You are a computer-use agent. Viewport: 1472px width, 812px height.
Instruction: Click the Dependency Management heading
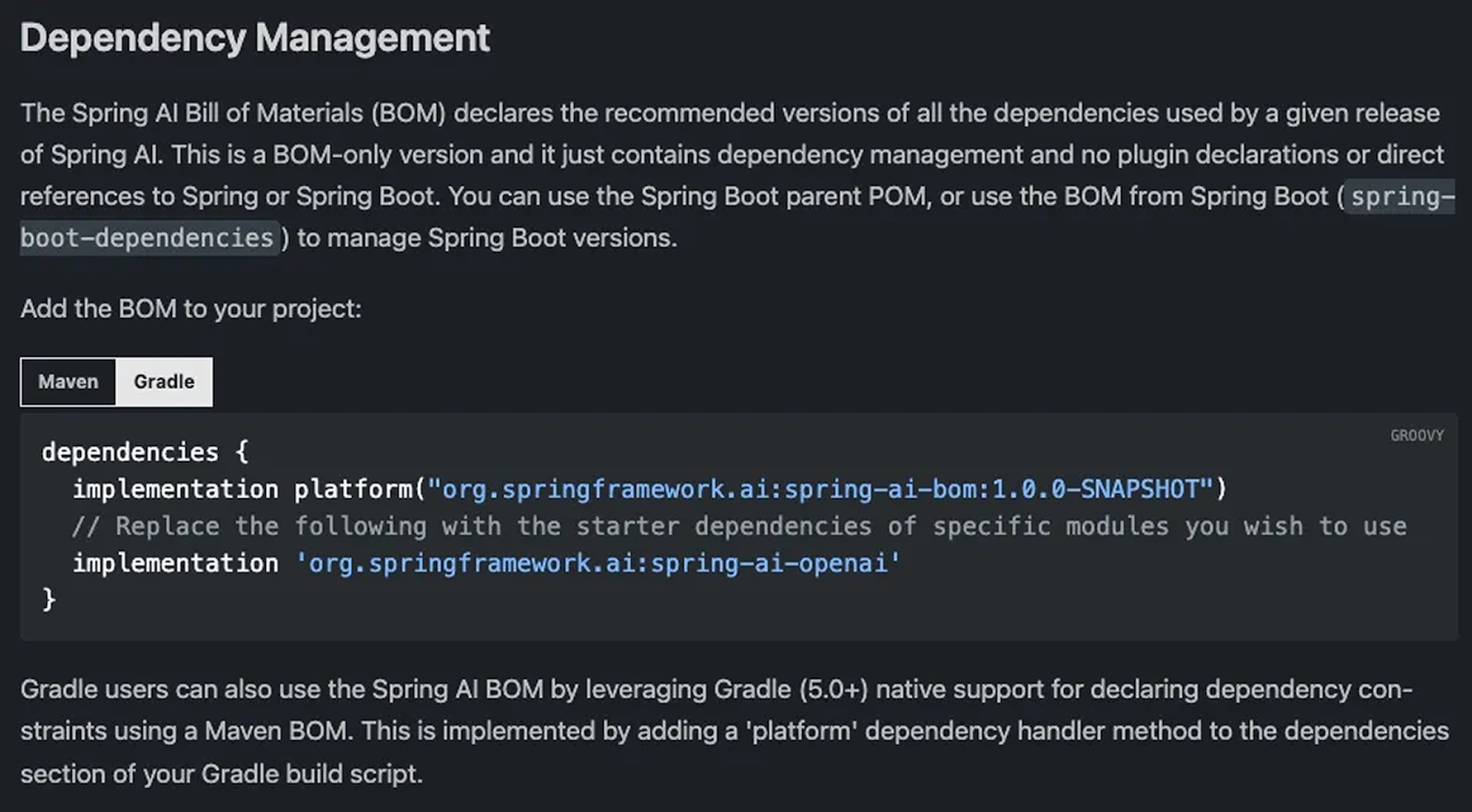pos(255,39)
